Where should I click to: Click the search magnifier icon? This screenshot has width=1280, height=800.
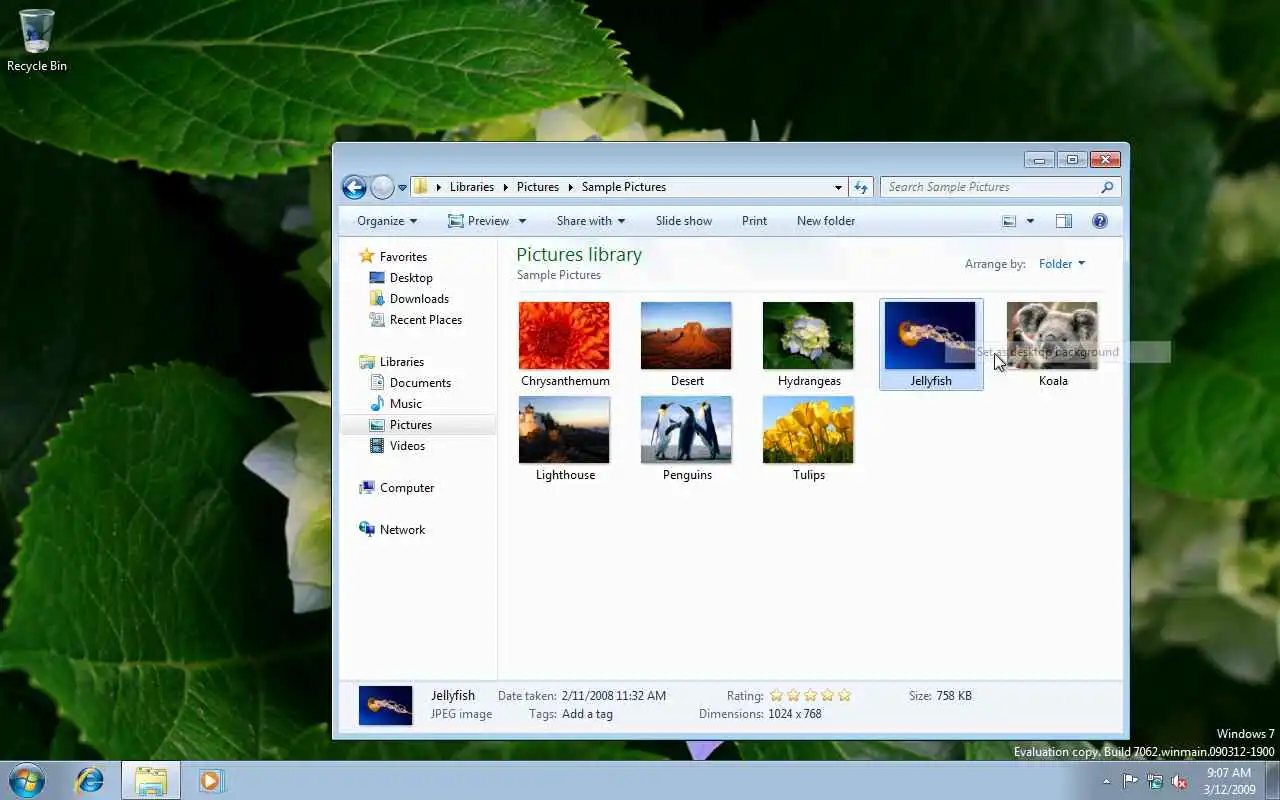pyautogui.click(x=1107, y=187)
